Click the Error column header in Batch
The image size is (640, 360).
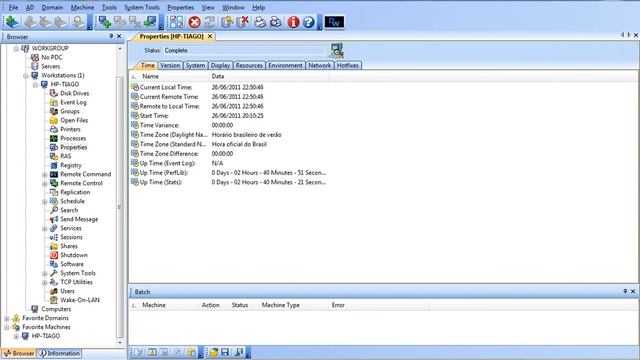pyautogui.click(x=338, y=305)
